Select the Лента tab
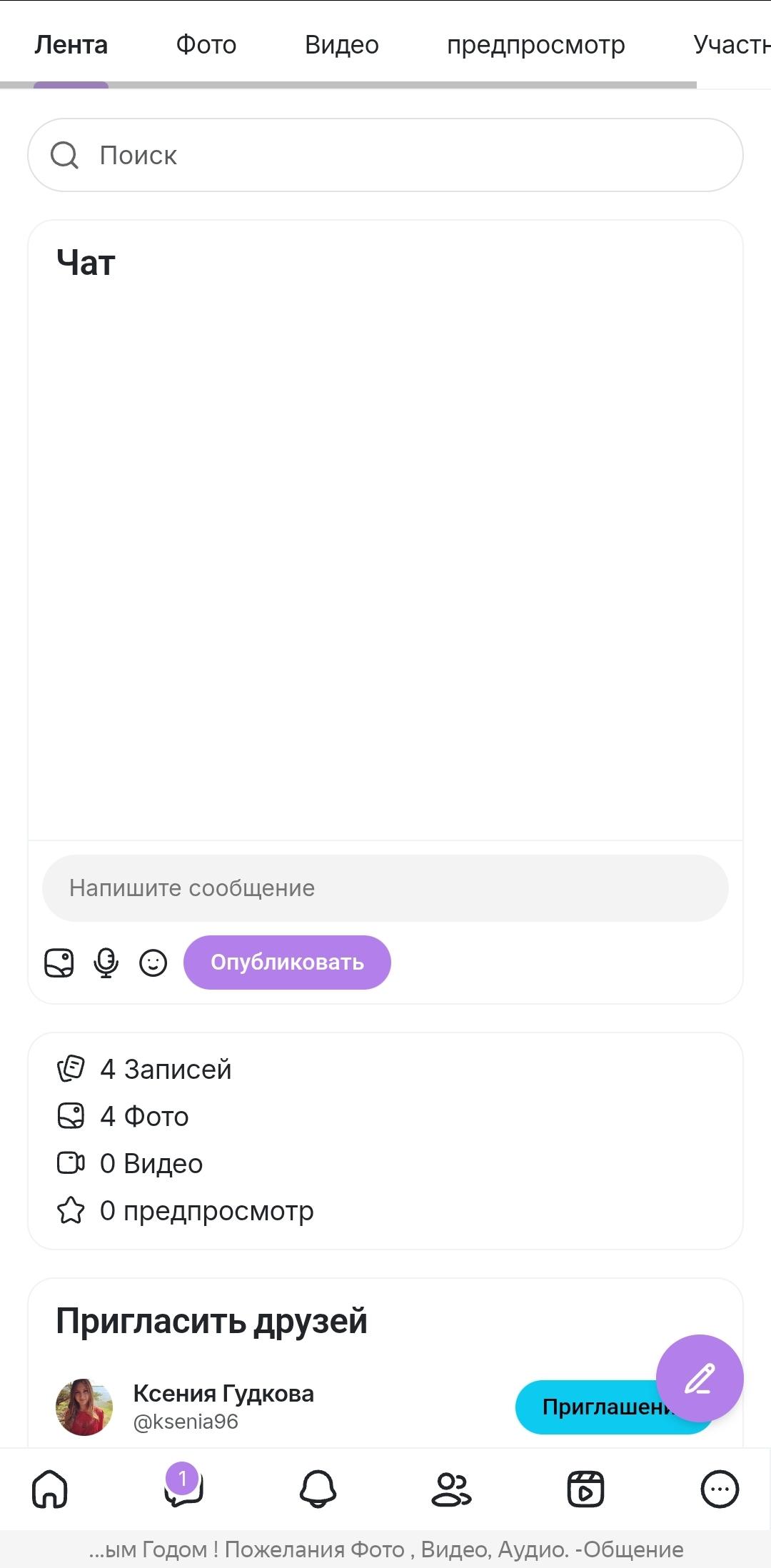This screenshot has height=1568, width=771. [x=71, y=45]
